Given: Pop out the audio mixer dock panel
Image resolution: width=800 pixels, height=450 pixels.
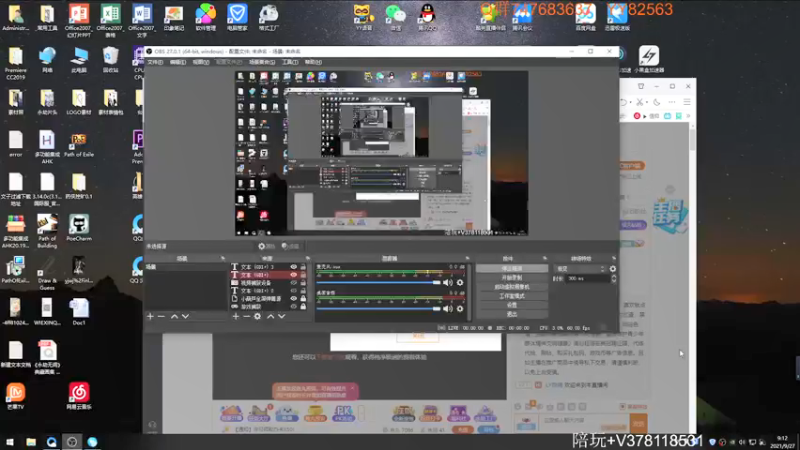Looking at the screenshot, I should click(467, 259).
